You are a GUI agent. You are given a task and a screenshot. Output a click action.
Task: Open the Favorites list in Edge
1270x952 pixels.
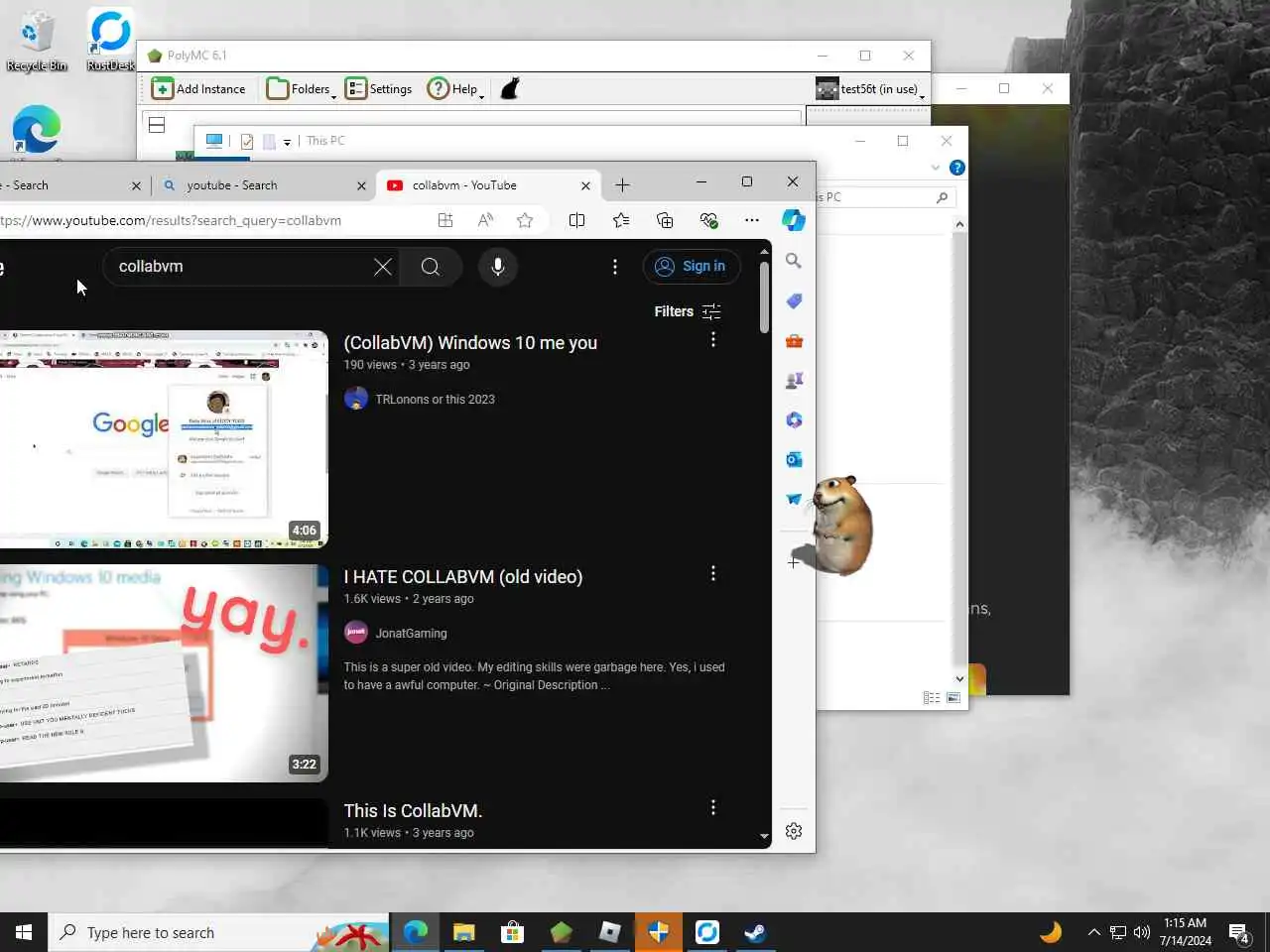(621, 220)
